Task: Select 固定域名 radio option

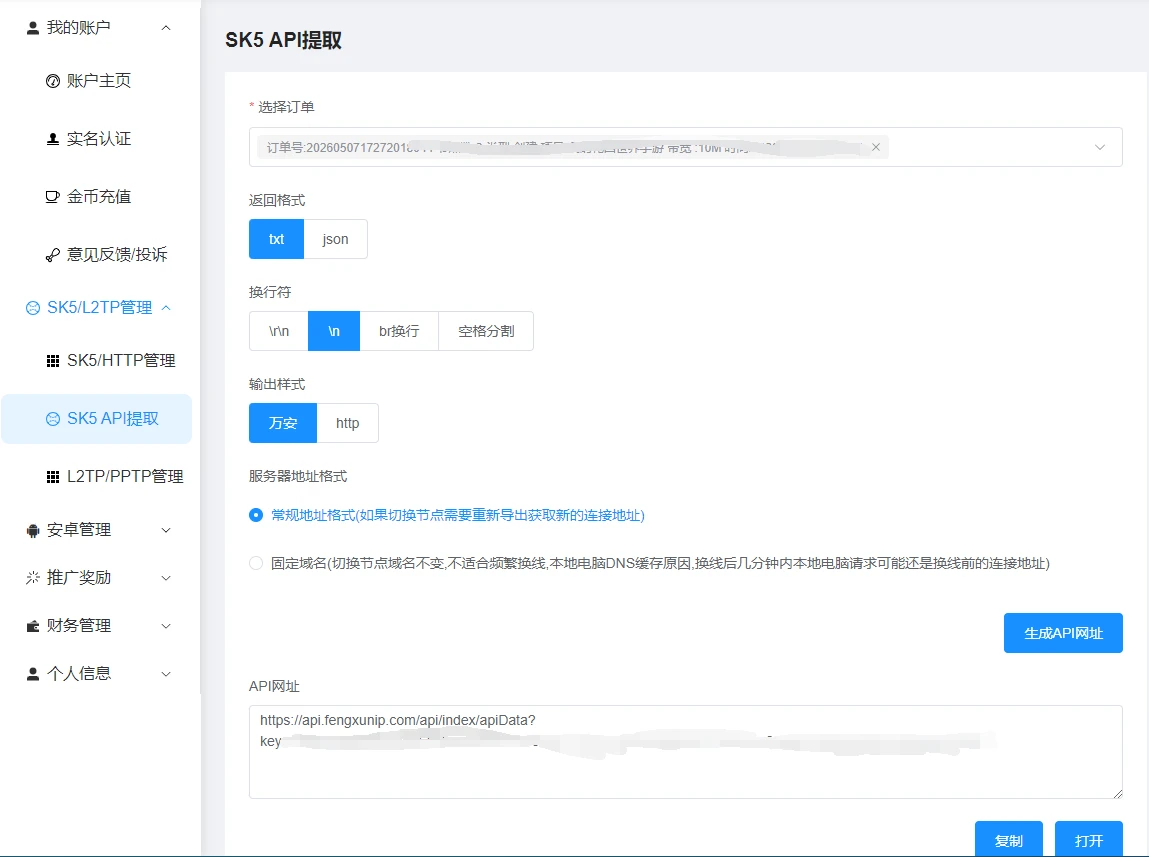Action: 256,563
